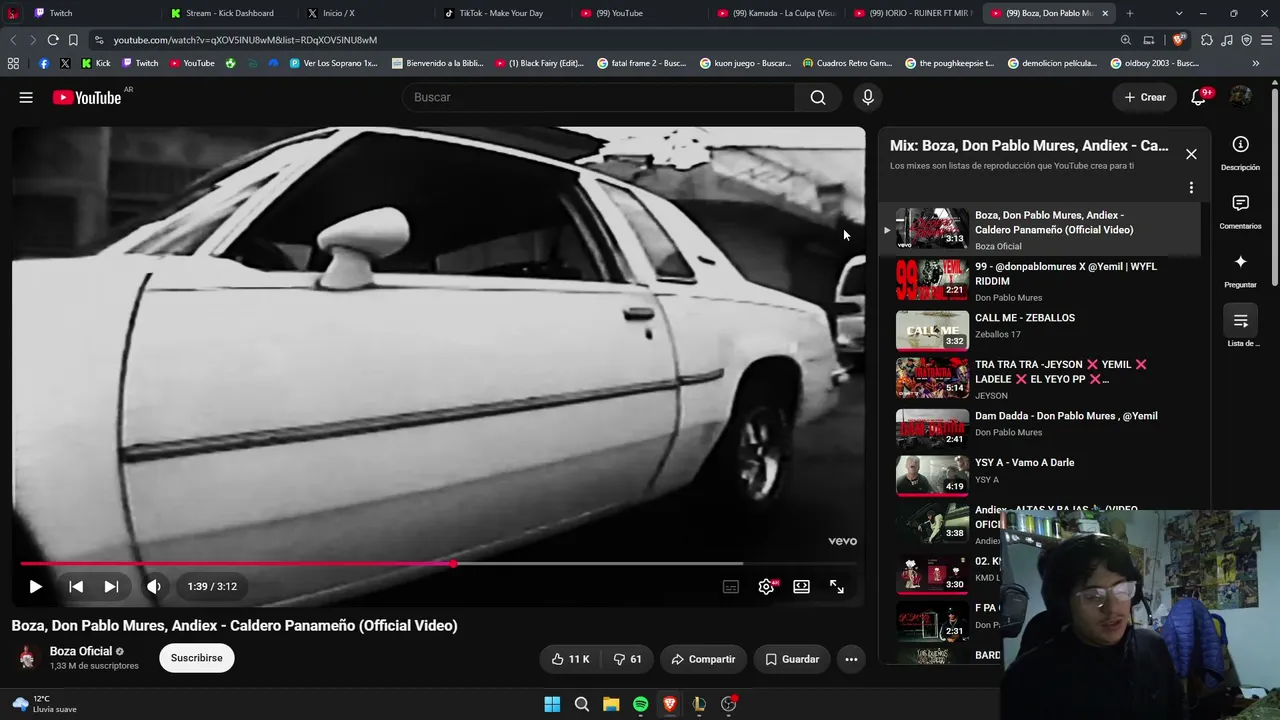Screen dimensions: 1280x720
Task: Go to the YouTube home logo
Action: 87,97
